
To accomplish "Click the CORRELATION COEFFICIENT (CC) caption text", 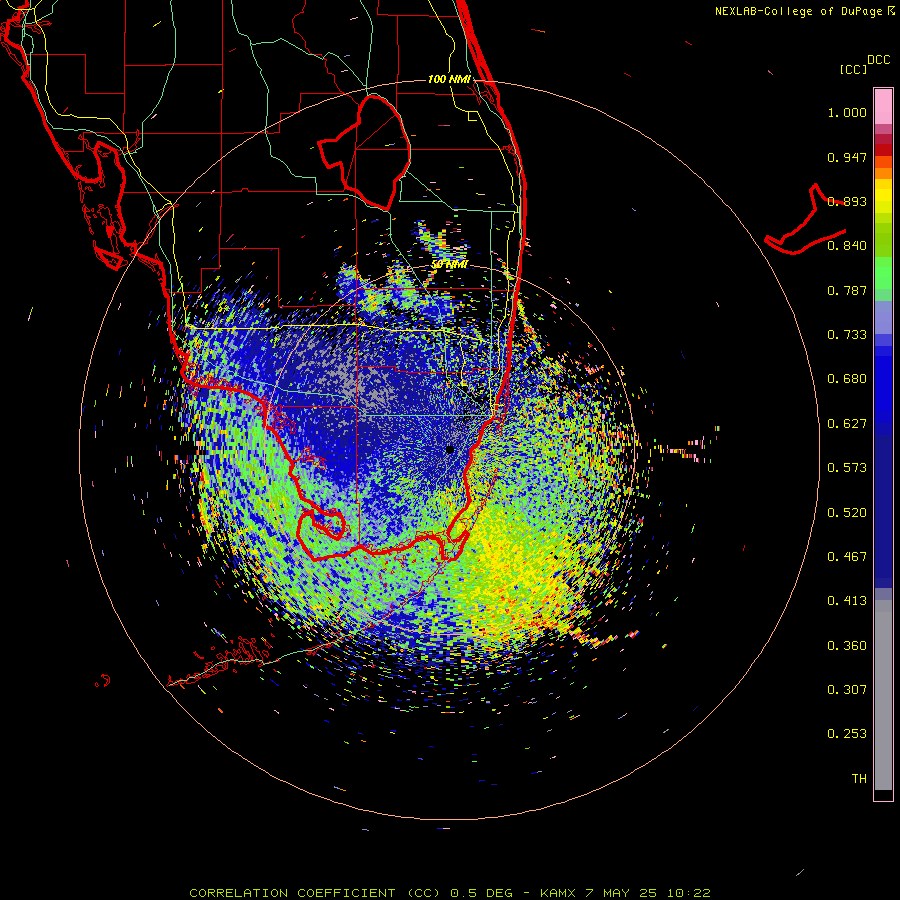I will [315, 893].
